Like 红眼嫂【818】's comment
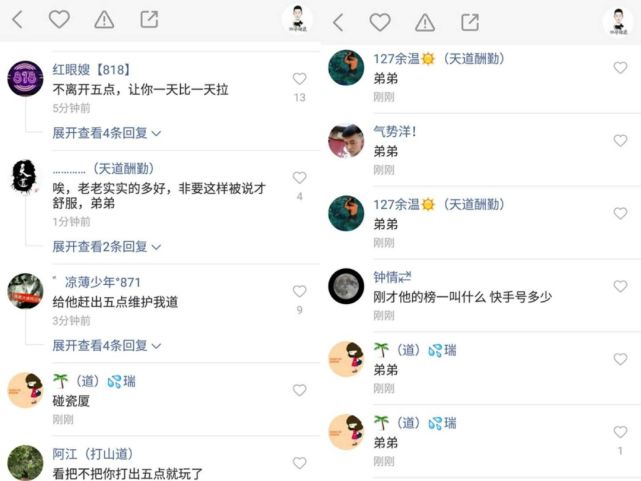Image resolution: width=641 pixels, height=481 pixels. (x=300, y=78)
